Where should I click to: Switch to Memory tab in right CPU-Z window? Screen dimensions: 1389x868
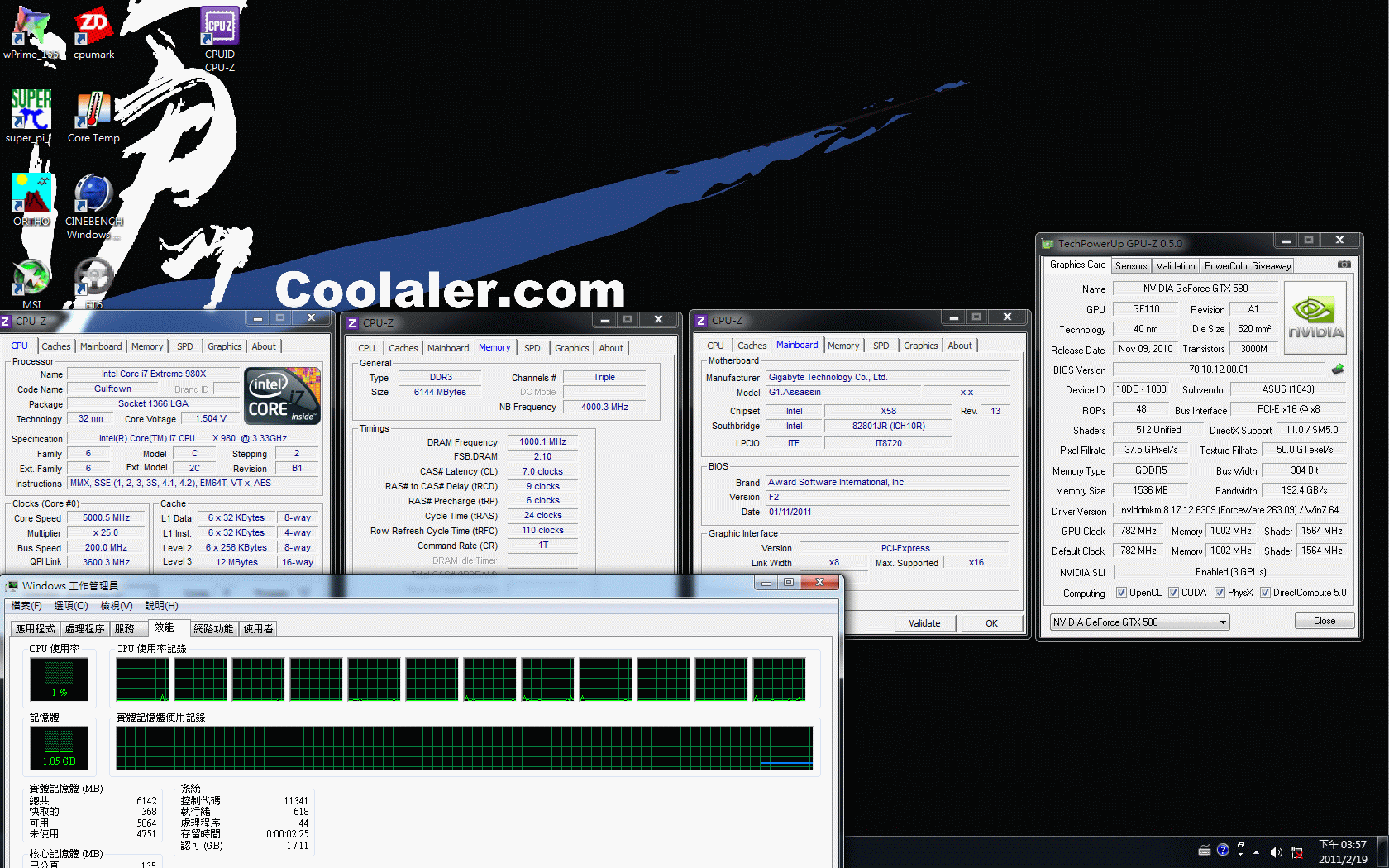(843, 346)
